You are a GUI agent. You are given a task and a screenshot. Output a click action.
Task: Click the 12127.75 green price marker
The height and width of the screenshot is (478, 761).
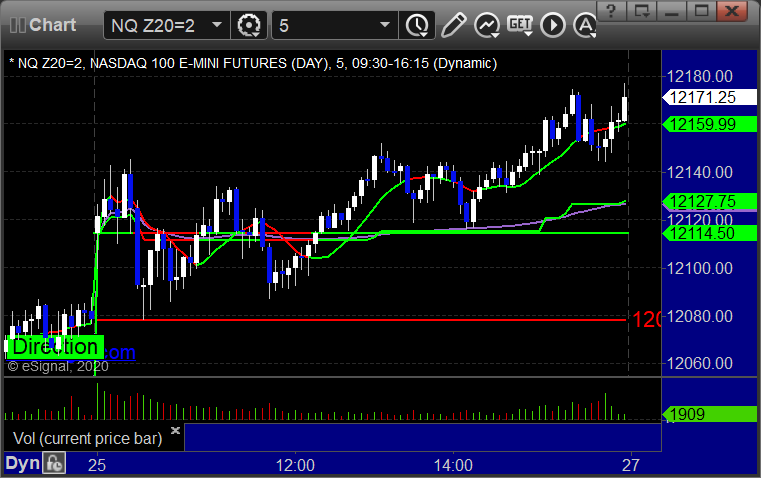(x=710, y=201)
